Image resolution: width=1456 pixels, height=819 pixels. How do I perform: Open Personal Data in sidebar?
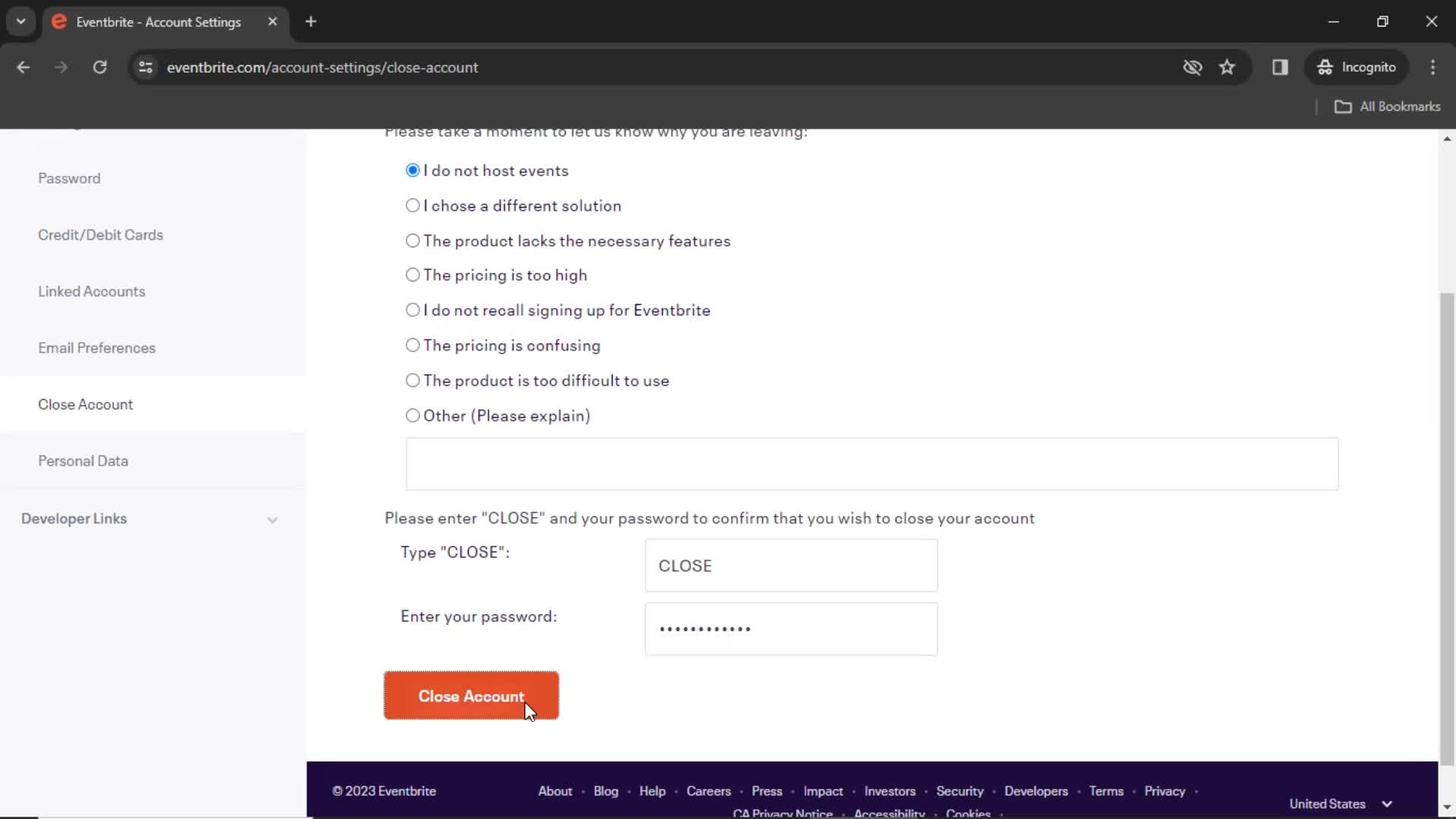point(83,461)
